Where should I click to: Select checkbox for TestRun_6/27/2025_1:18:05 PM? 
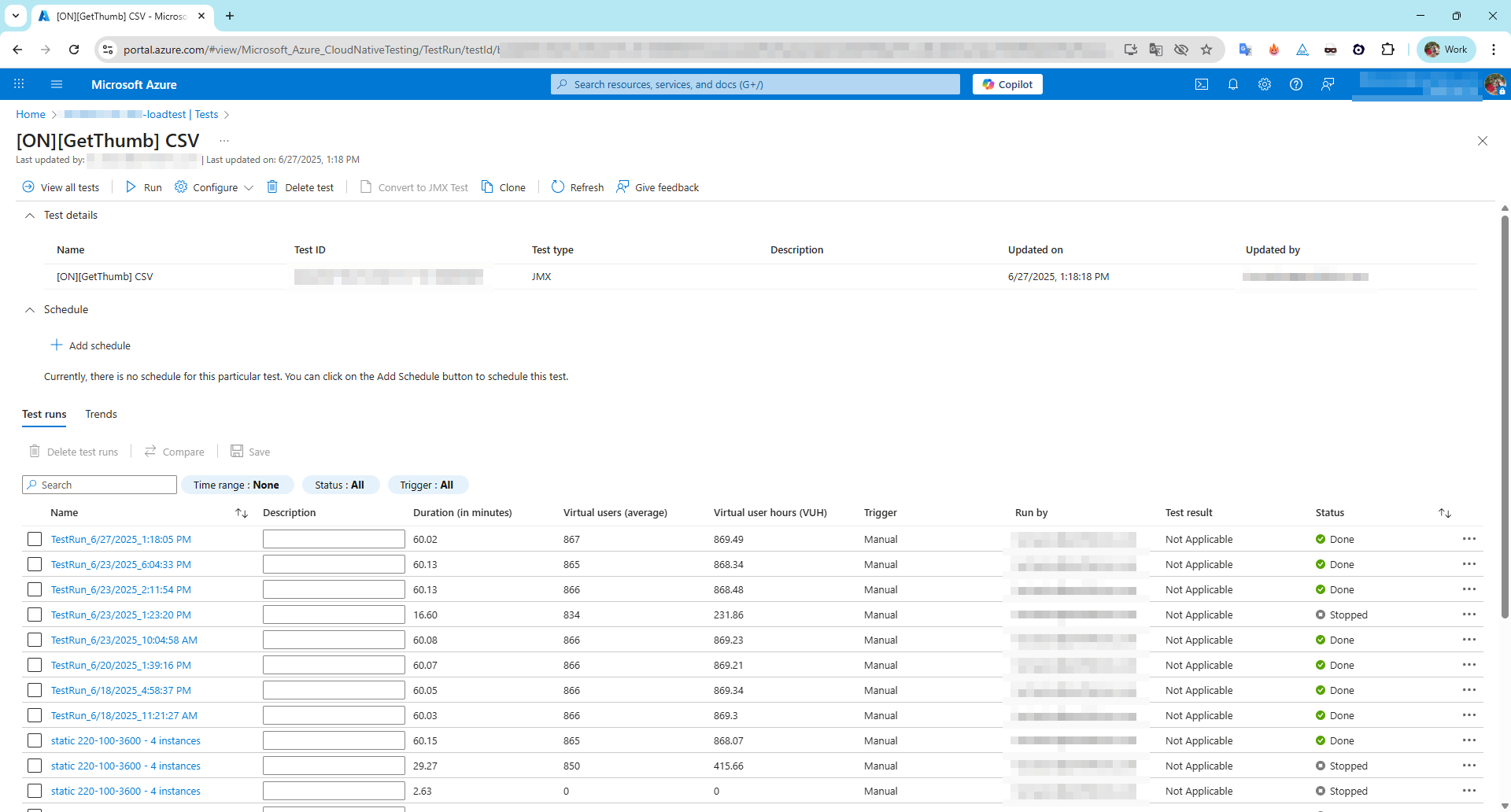(x=35, y=539)
